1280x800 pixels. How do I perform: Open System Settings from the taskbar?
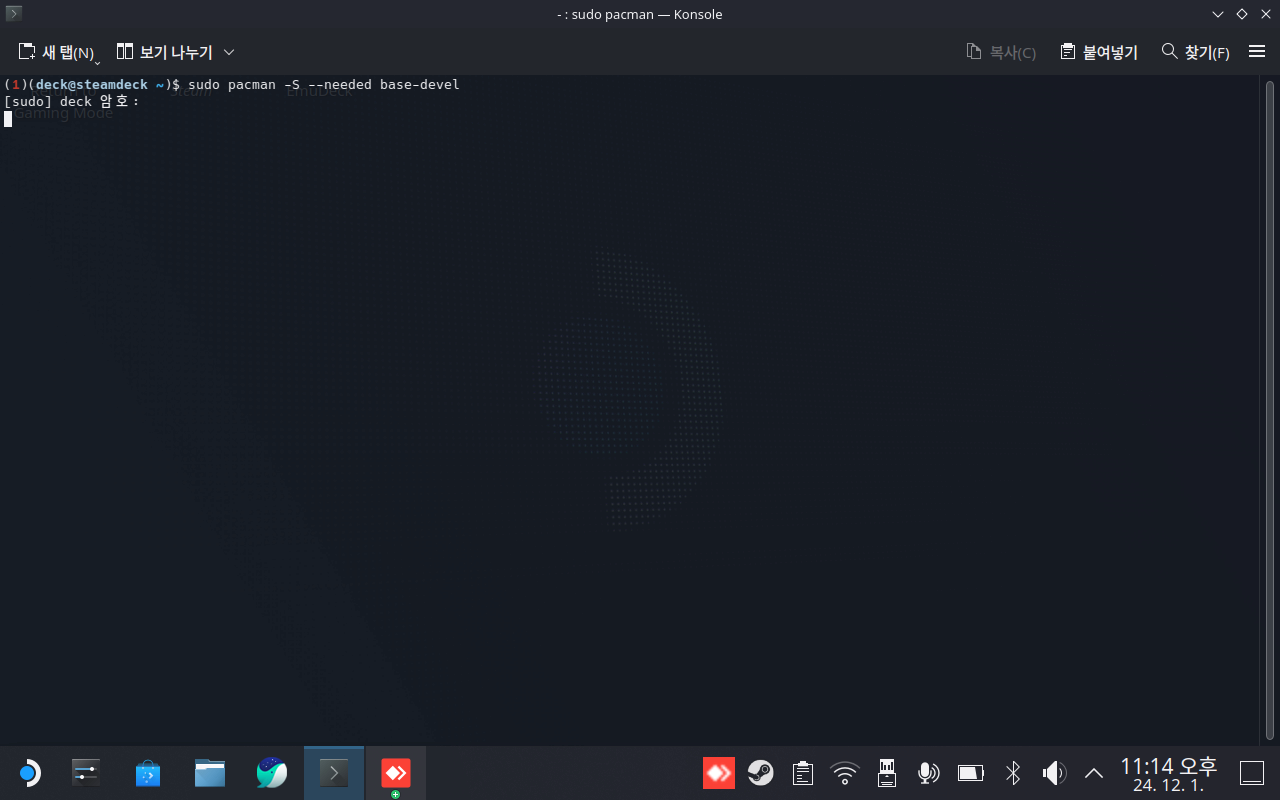86,773
